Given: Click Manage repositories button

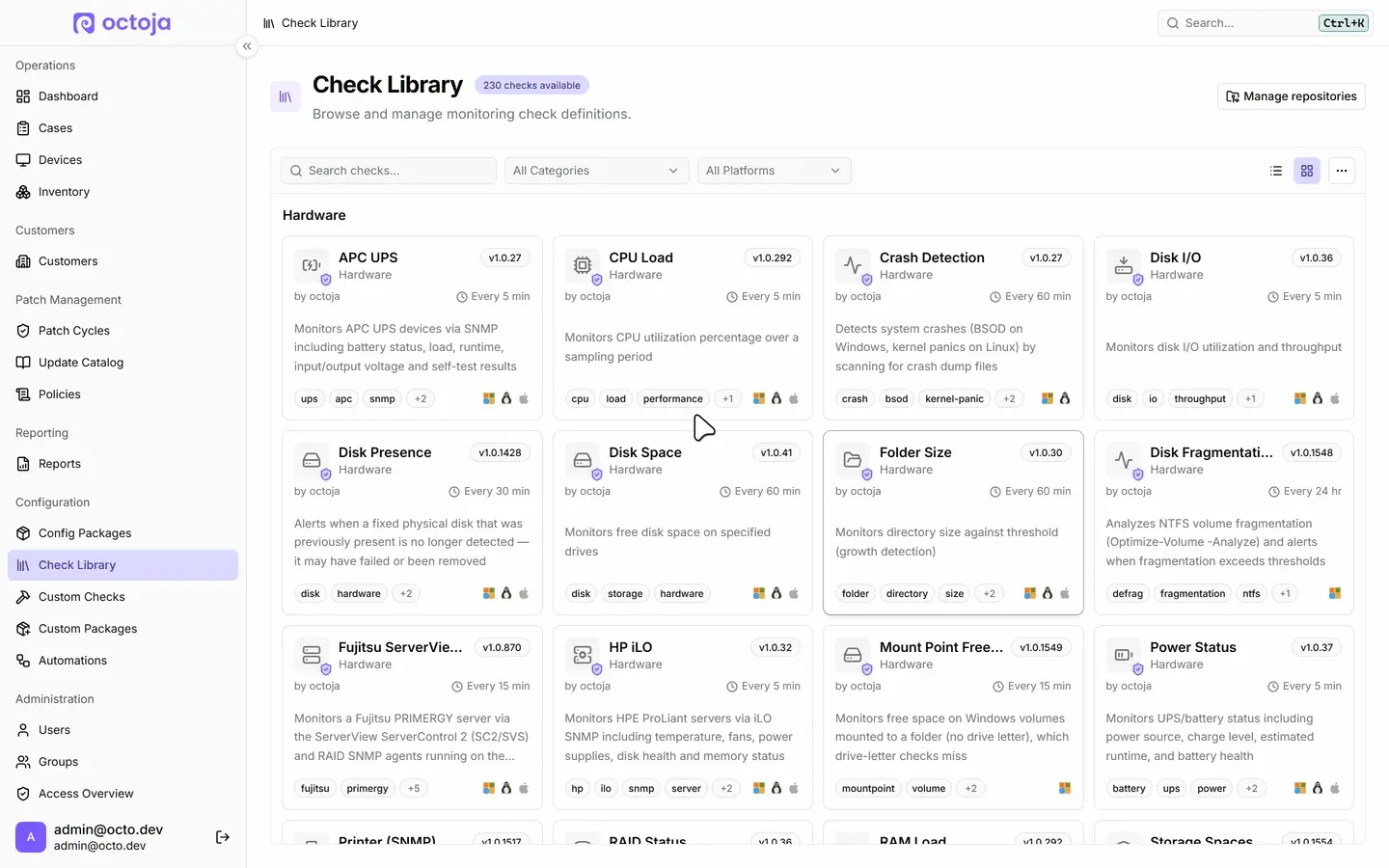Looking at the screenshot, I should pos(1292,96).
